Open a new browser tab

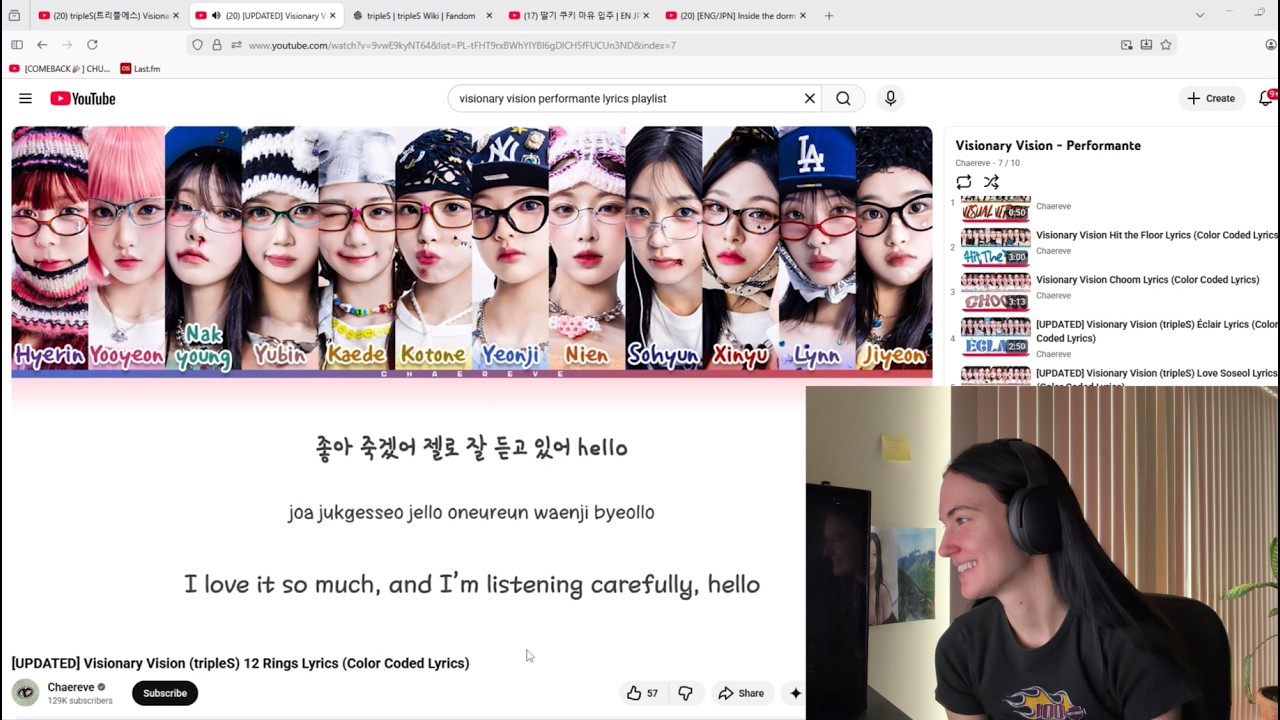(829, 15)
